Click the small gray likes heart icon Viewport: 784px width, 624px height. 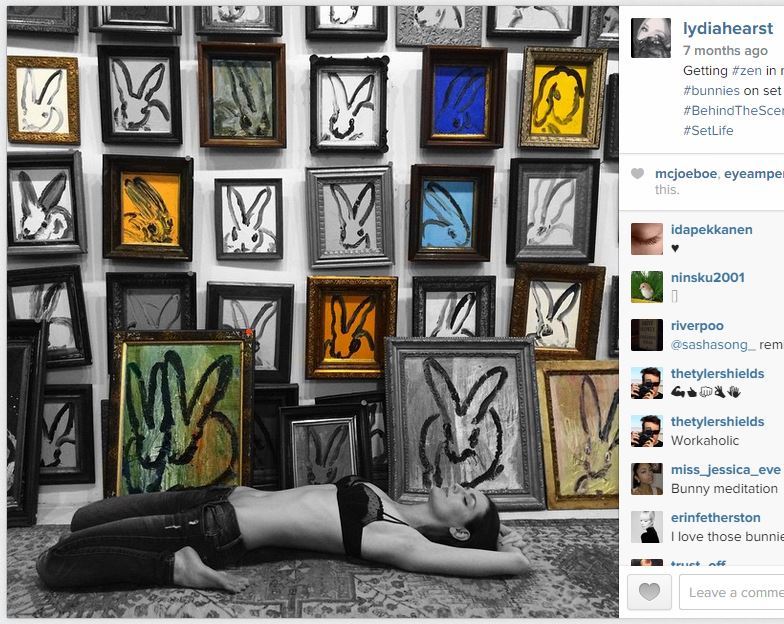[x=638, y=174]
